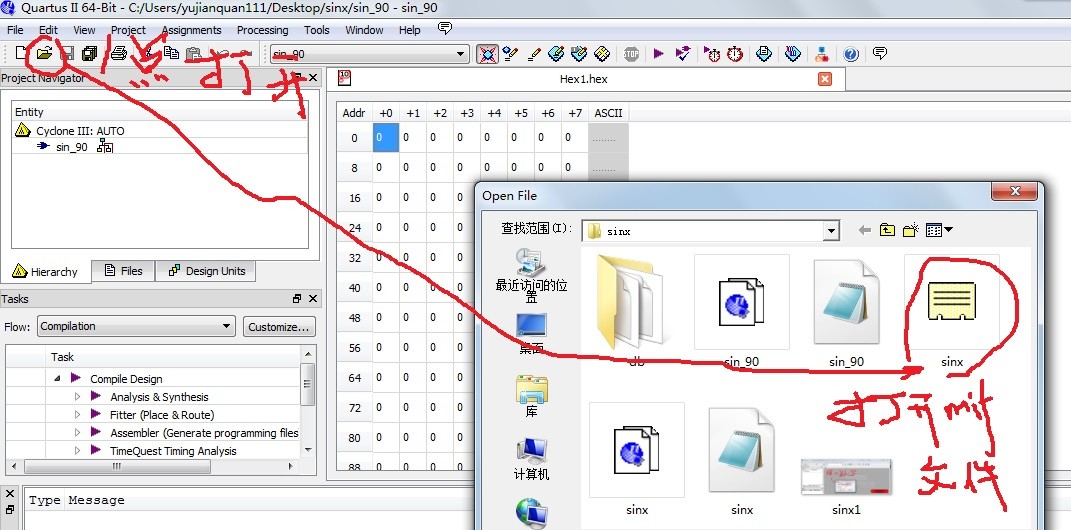Switch to the Files tab

click(123, 271)
